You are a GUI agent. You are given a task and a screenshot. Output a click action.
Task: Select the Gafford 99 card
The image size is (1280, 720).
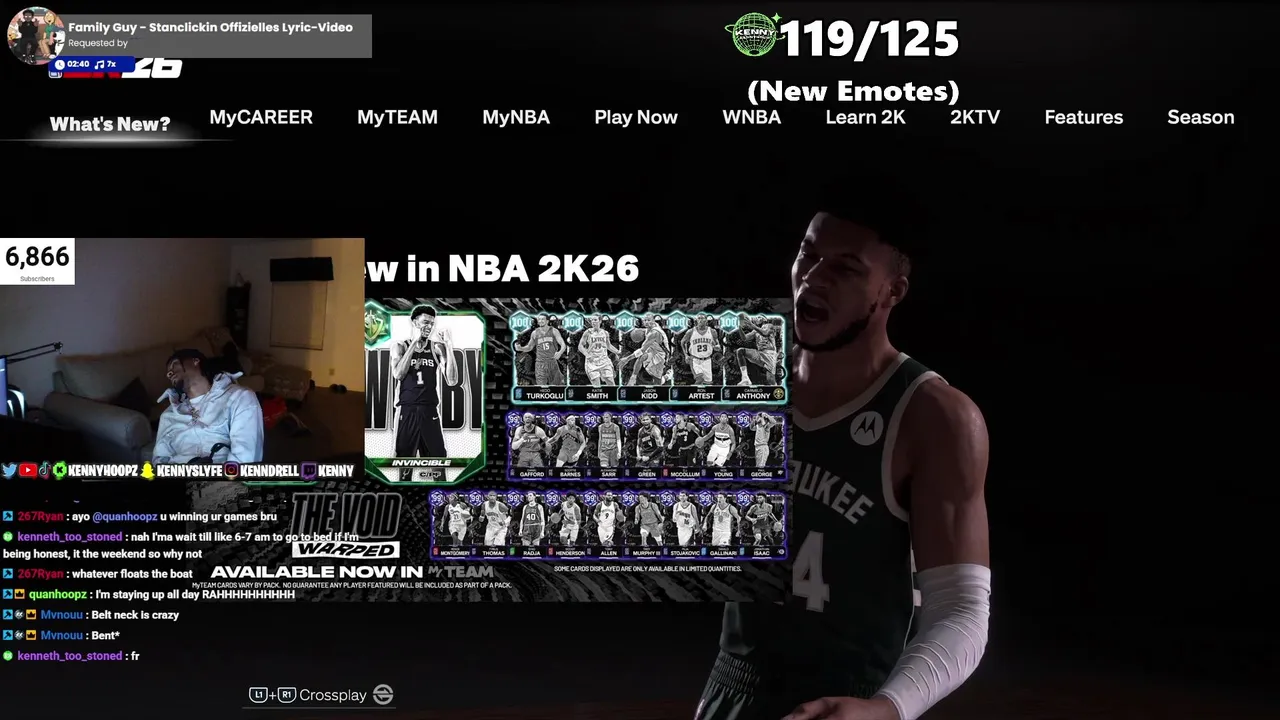(529, 445)
